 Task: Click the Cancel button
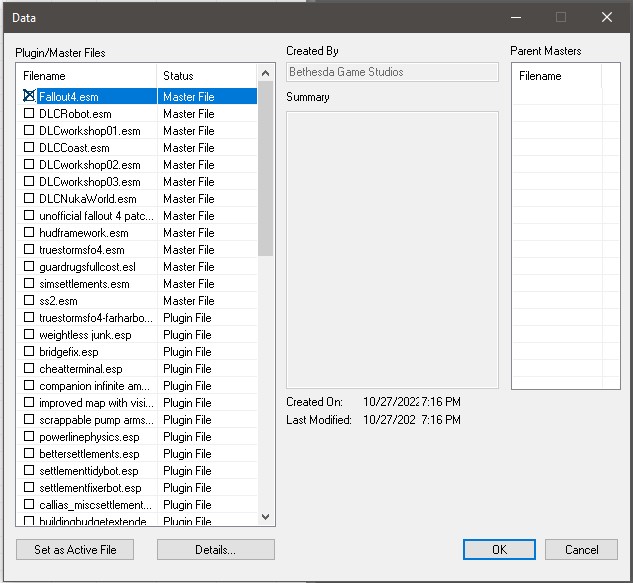[581, 549]
